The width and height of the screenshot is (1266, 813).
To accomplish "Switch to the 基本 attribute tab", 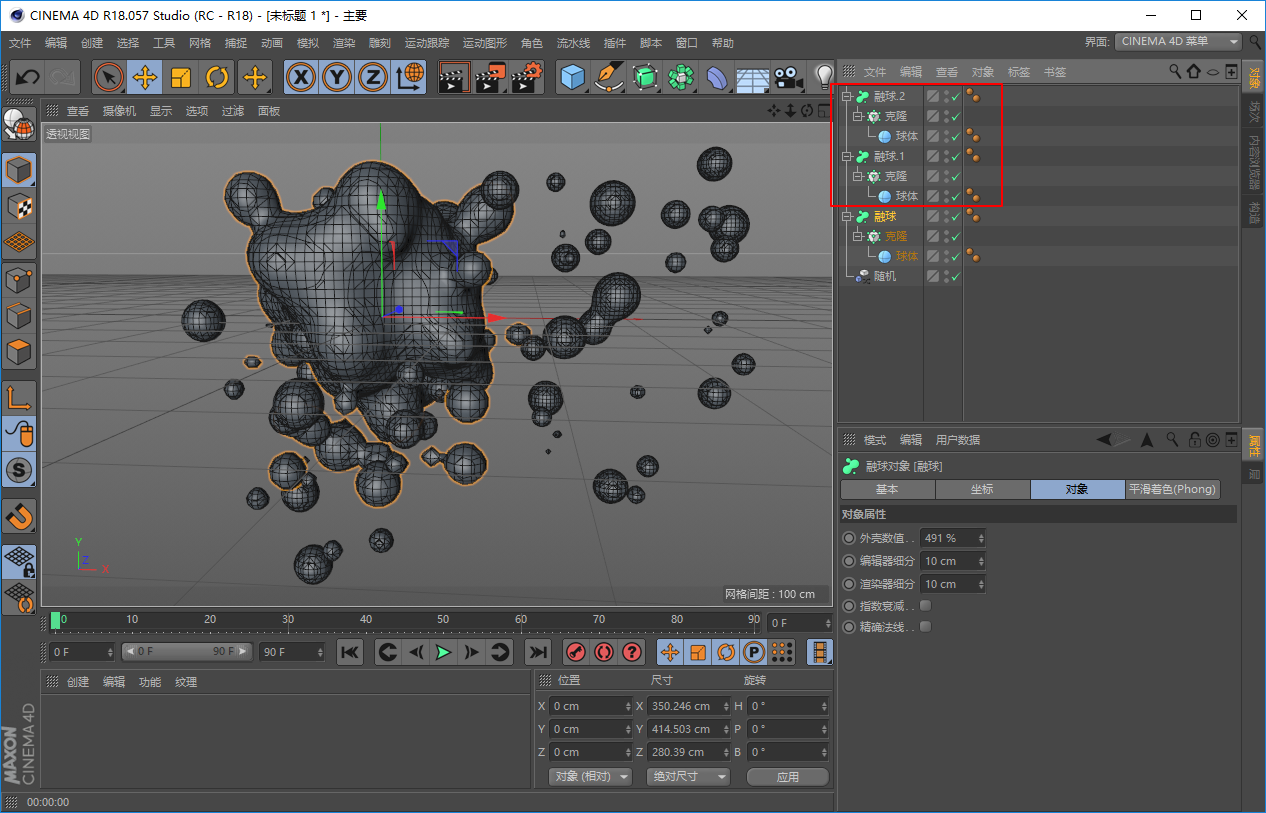I will [887, 490].
